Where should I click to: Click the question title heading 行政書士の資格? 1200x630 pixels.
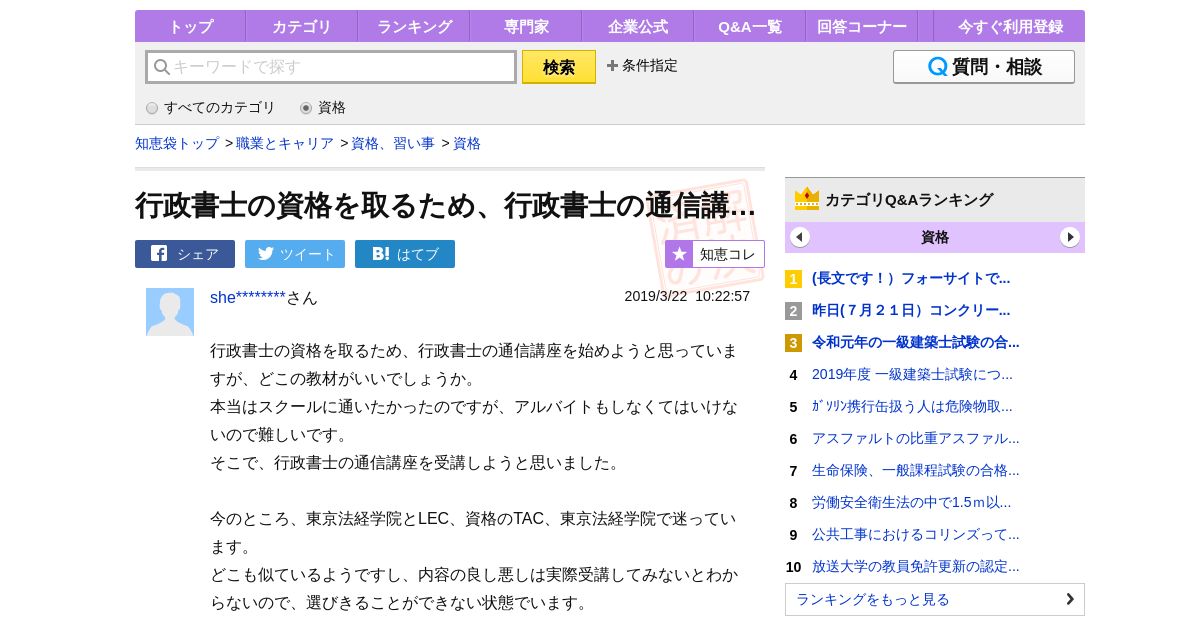[446, 205]
